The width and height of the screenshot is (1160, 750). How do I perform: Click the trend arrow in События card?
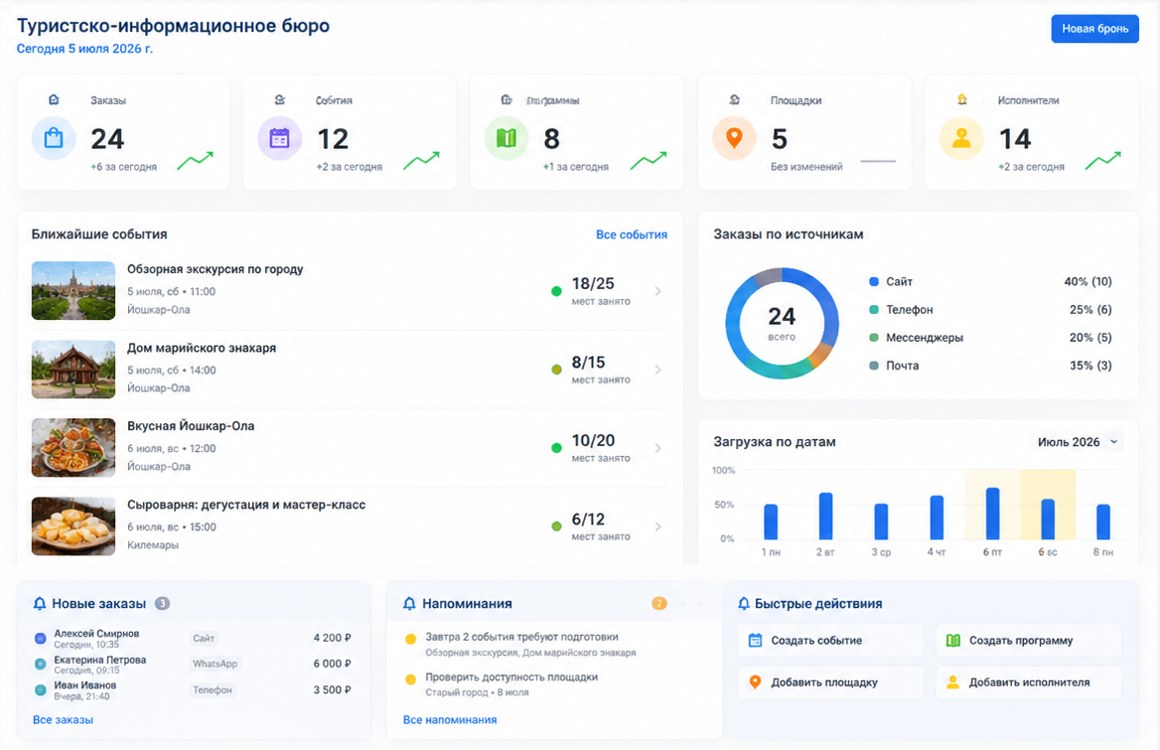422,161
